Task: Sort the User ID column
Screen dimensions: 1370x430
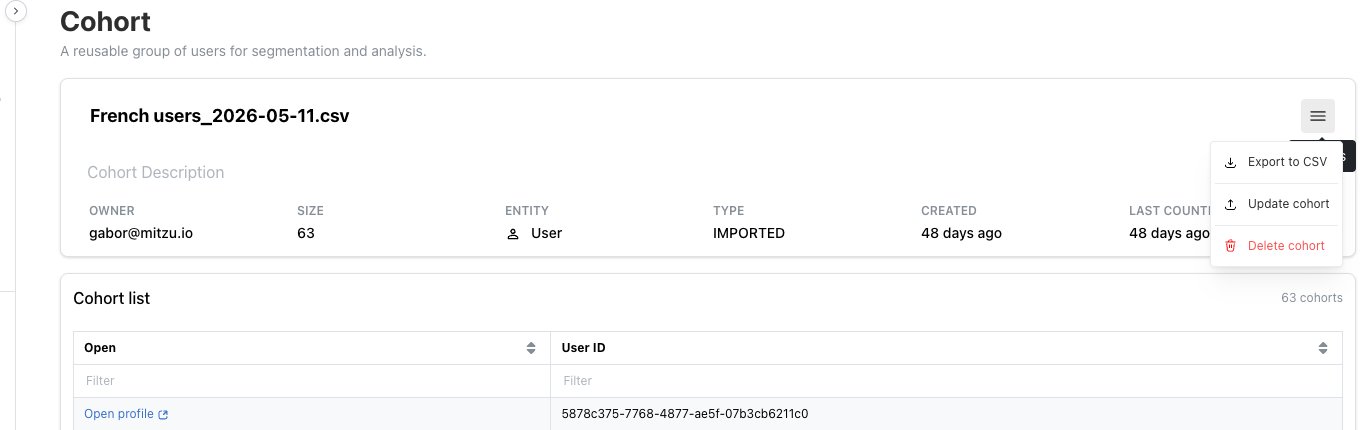Action: click(x=1323, y=348)
